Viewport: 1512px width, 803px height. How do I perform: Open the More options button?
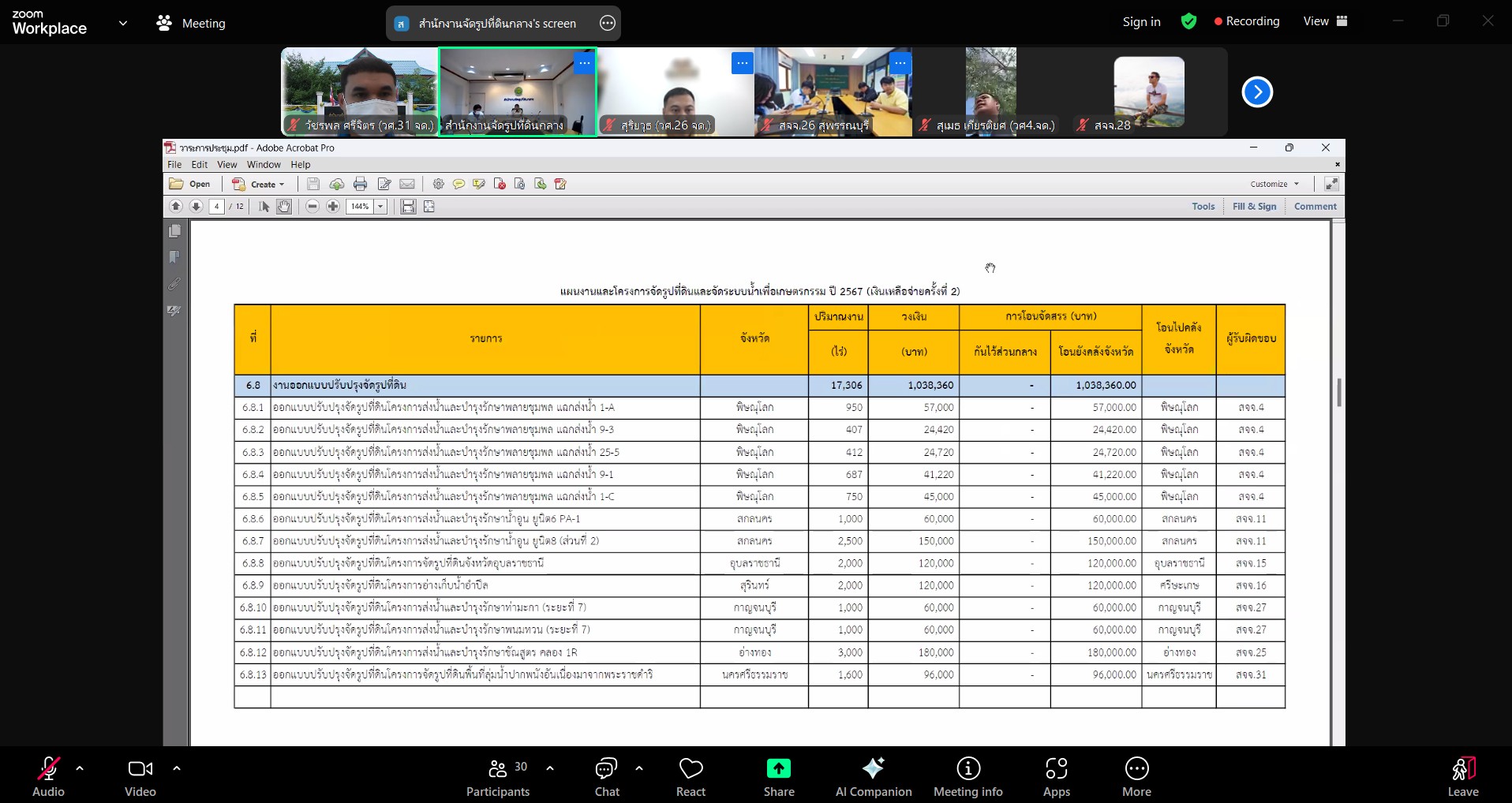(1137, 777)
